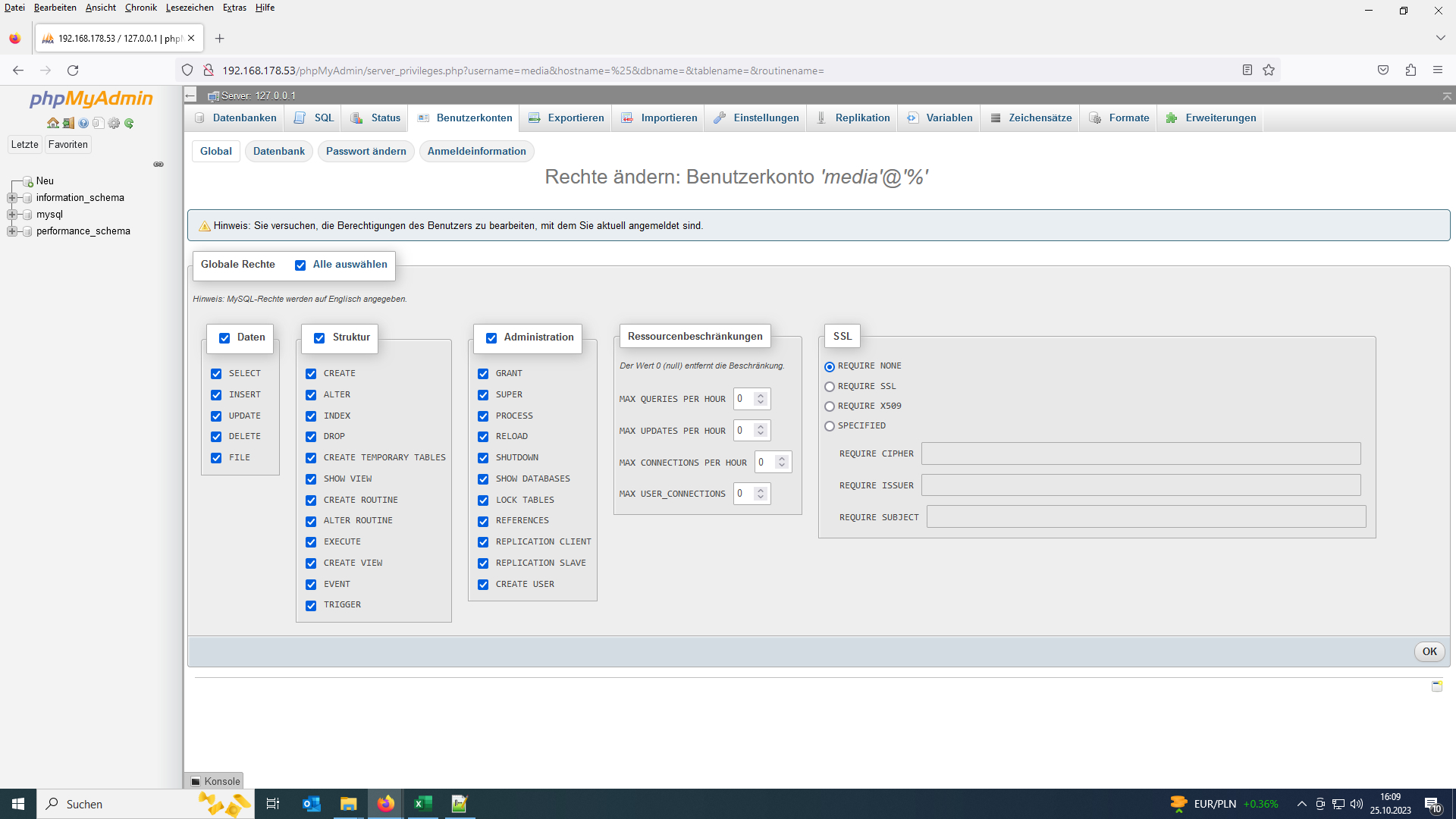The height and width of the screenshot is (819, 1456).
Task: Open the list all tabs dropdown chevron
Action: click(1440, 38)
